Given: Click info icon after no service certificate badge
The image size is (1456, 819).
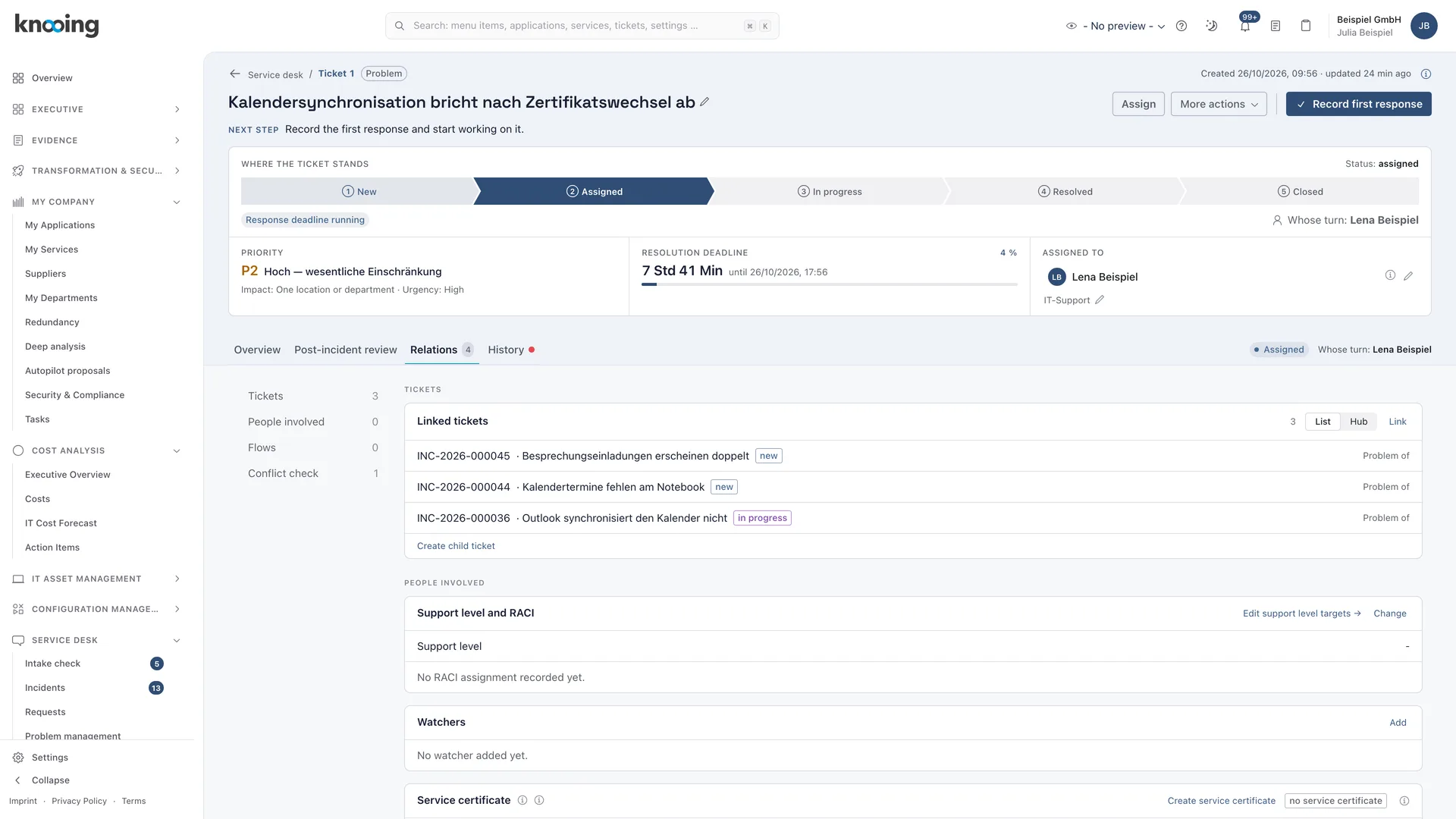Looking at the screenshot, I should click(x=1404, y=801).
